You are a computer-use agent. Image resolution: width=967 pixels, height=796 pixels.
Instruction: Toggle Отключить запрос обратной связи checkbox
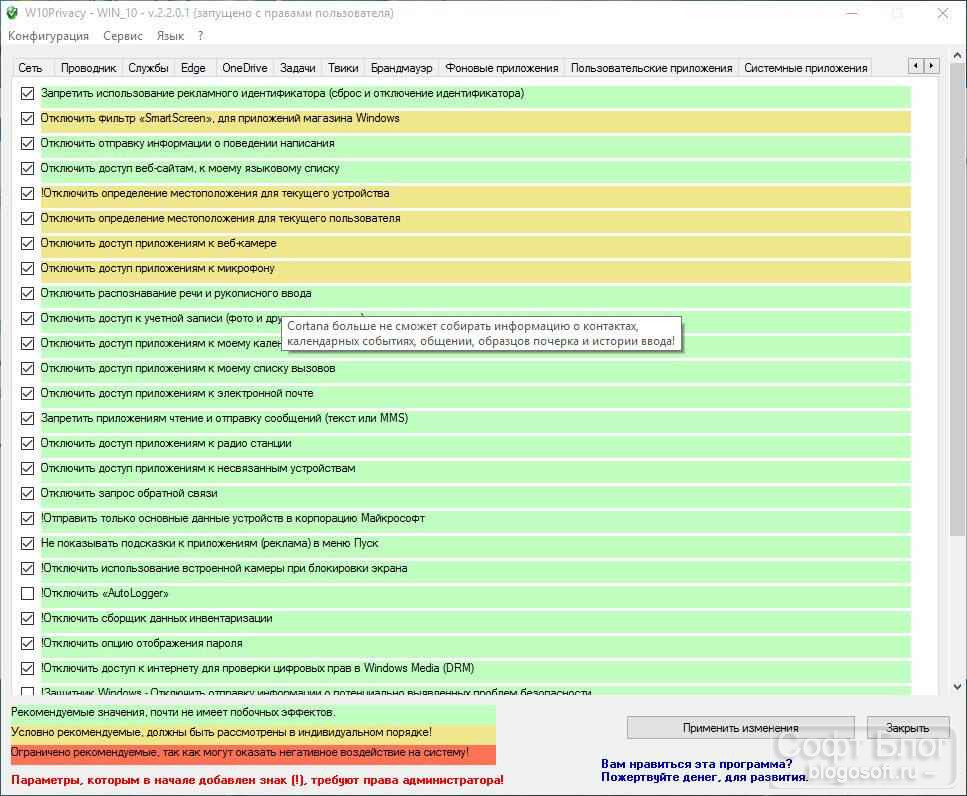click(27, 493)
